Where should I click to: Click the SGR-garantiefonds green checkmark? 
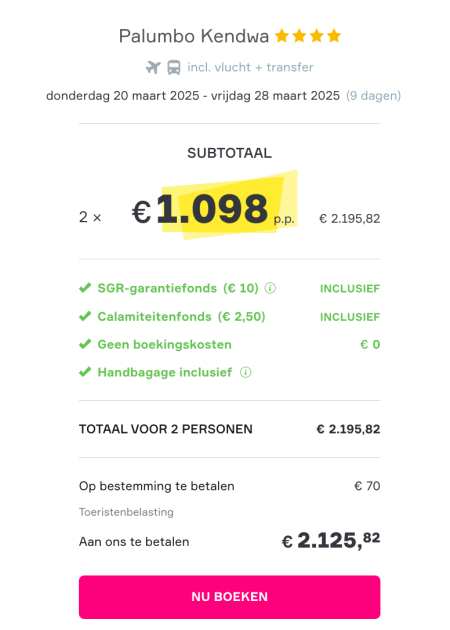pos(85,288)
